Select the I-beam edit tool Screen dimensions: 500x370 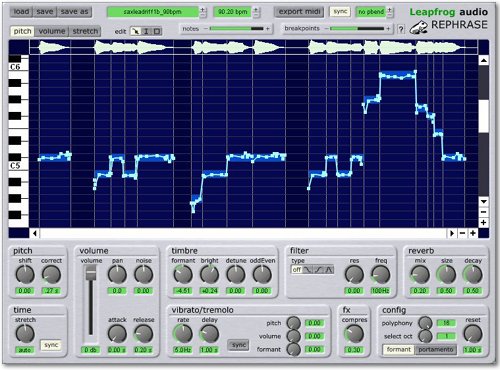[146, 31]
